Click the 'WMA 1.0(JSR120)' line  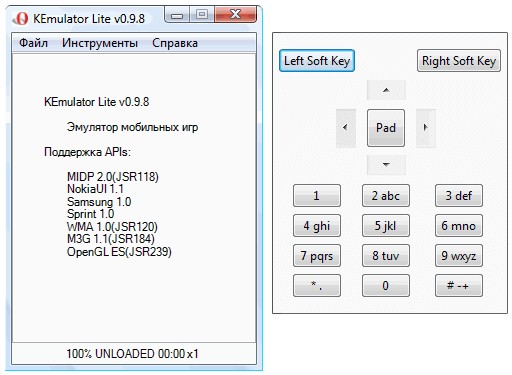click(x=112, y=227)
